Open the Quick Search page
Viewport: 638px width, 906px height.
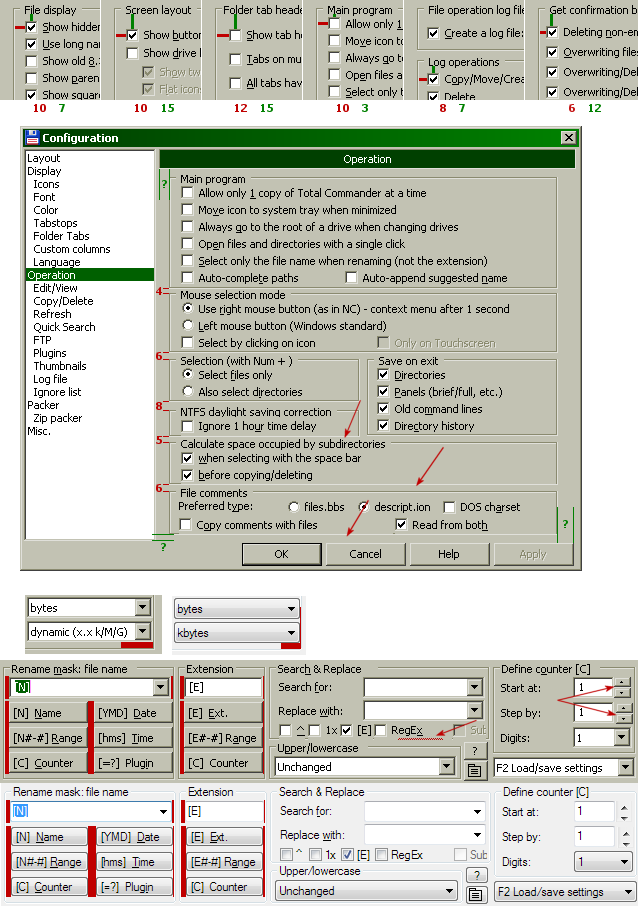click(64, 327)
